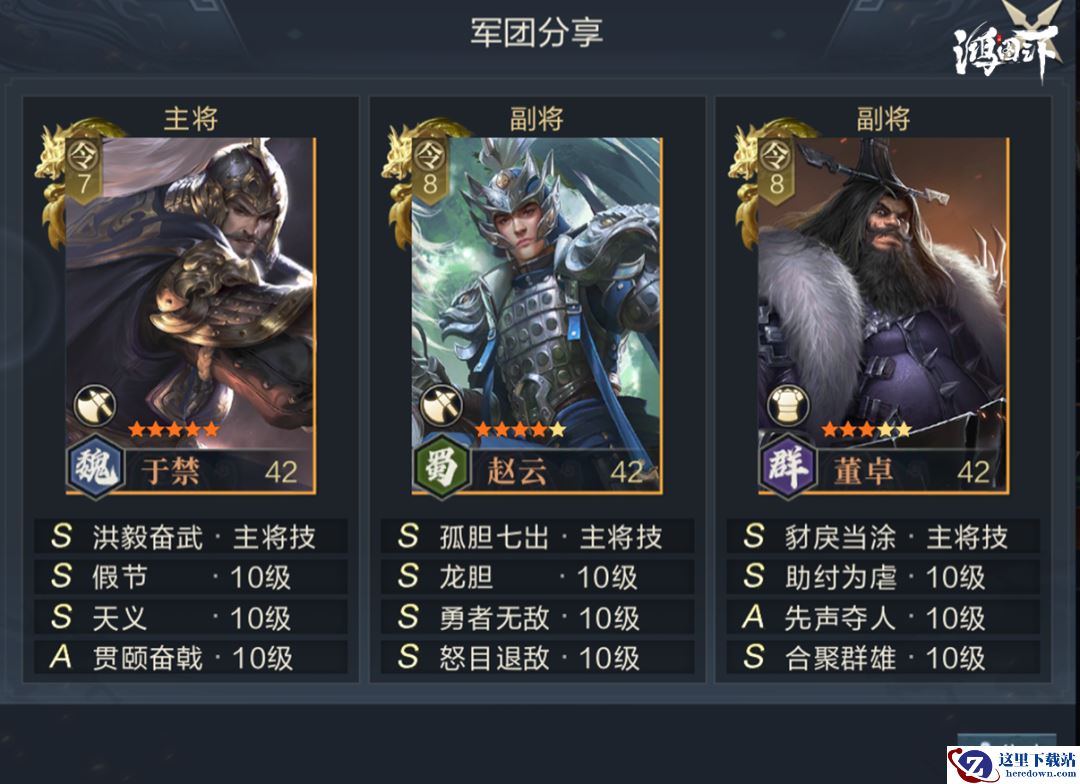
Task: Open the 赵云 vice general portrait
Action: [537, 316]
